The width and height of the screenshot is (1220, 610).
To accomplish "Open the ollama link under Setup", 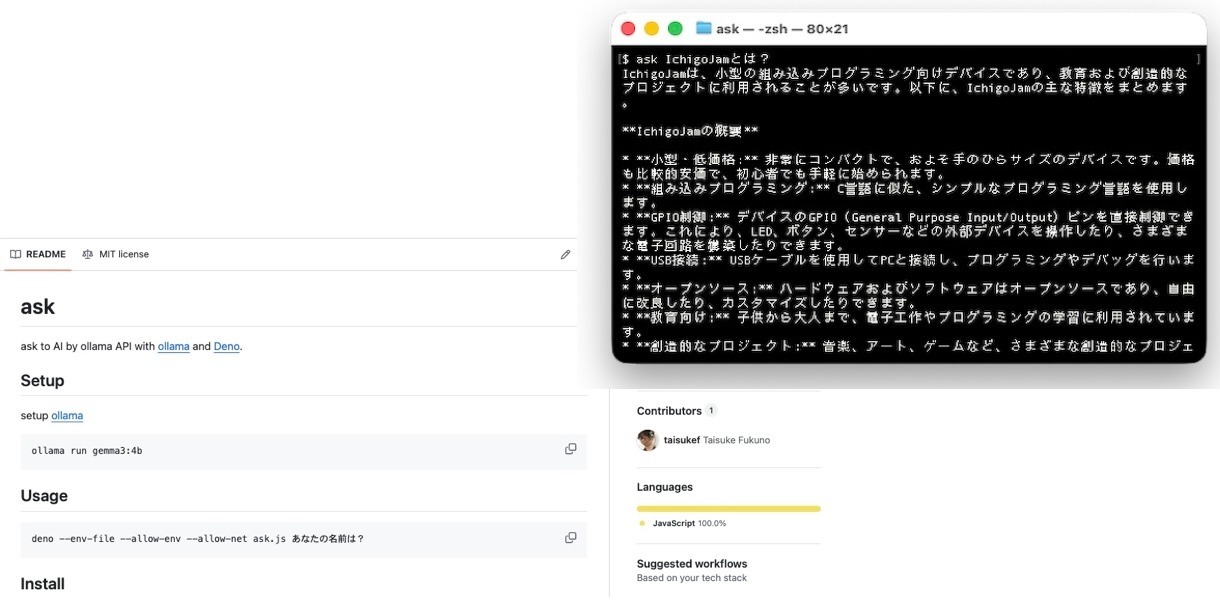I will pyautogui.click(x=67, y=416).
